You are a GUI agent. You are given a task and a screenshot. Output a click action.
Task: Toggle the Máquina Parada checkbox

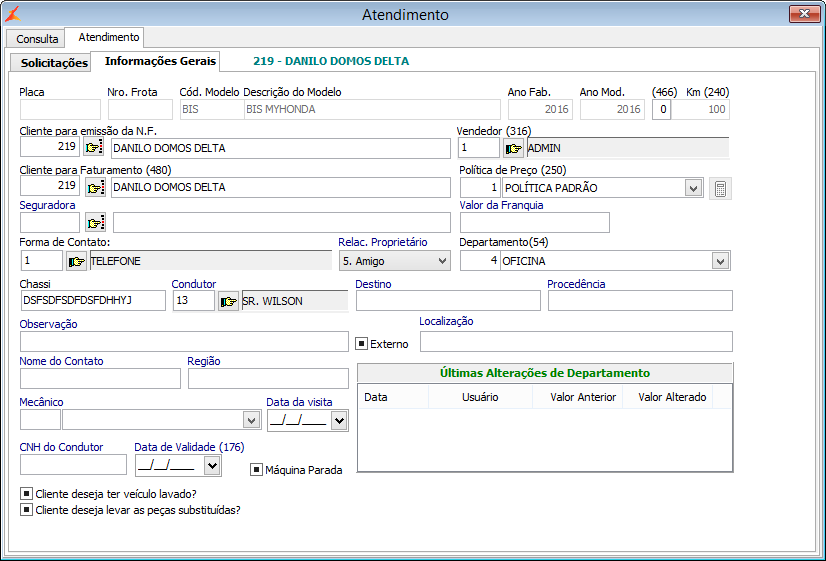(256, 469)
